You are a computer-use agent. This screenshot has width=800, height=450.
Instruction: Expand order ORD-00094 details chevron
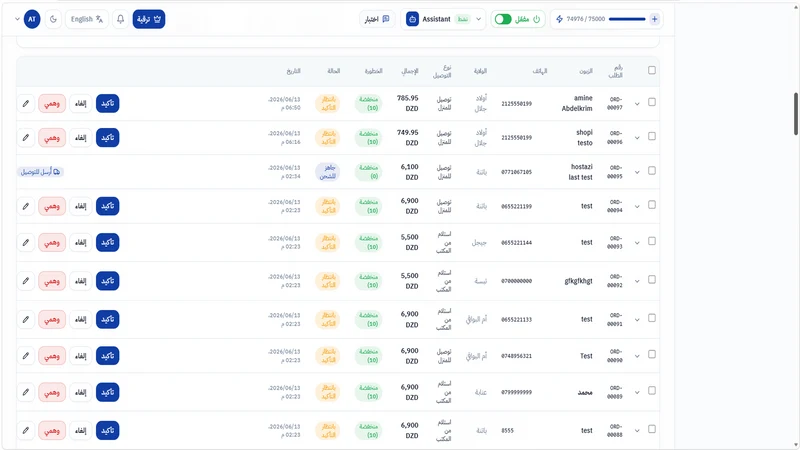[x=637, y=207]
